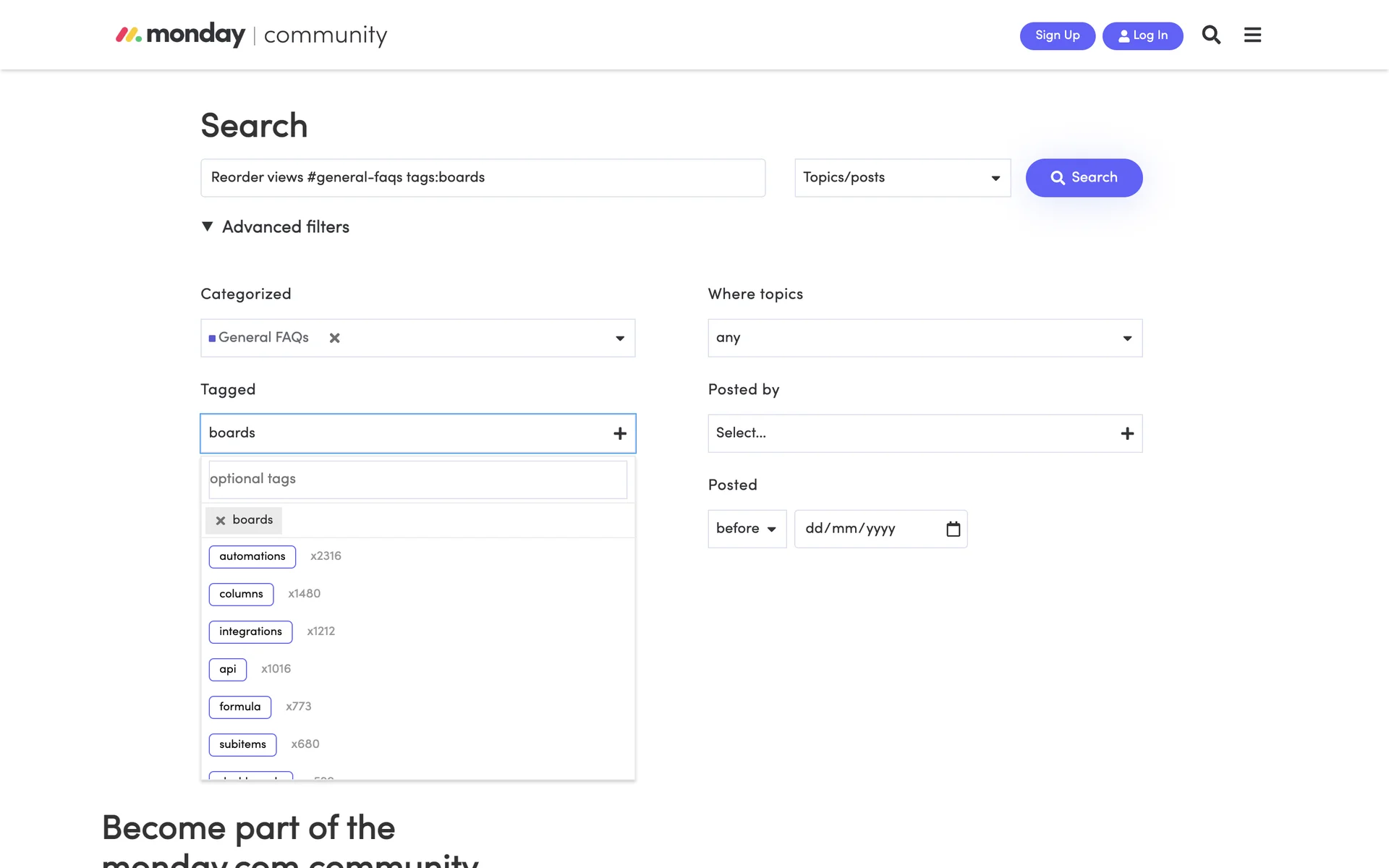Open the calendar date picker icon
Image resolution: width=1389 pixels, height=868 pixels.
click(x=953, y=529)
